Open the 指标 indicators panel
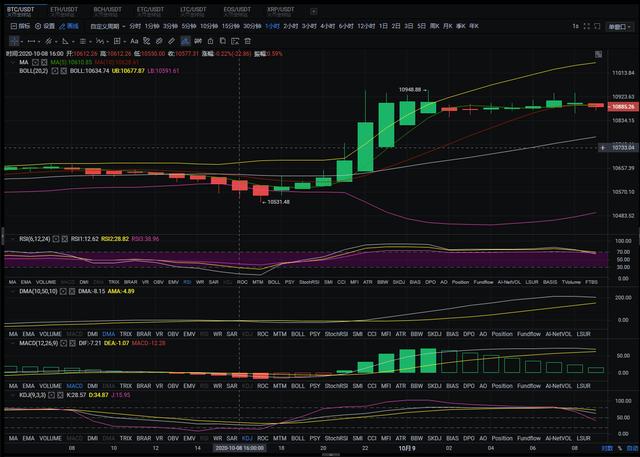The image size is (640, 457). pyautogui.click(x=20, y=26)
